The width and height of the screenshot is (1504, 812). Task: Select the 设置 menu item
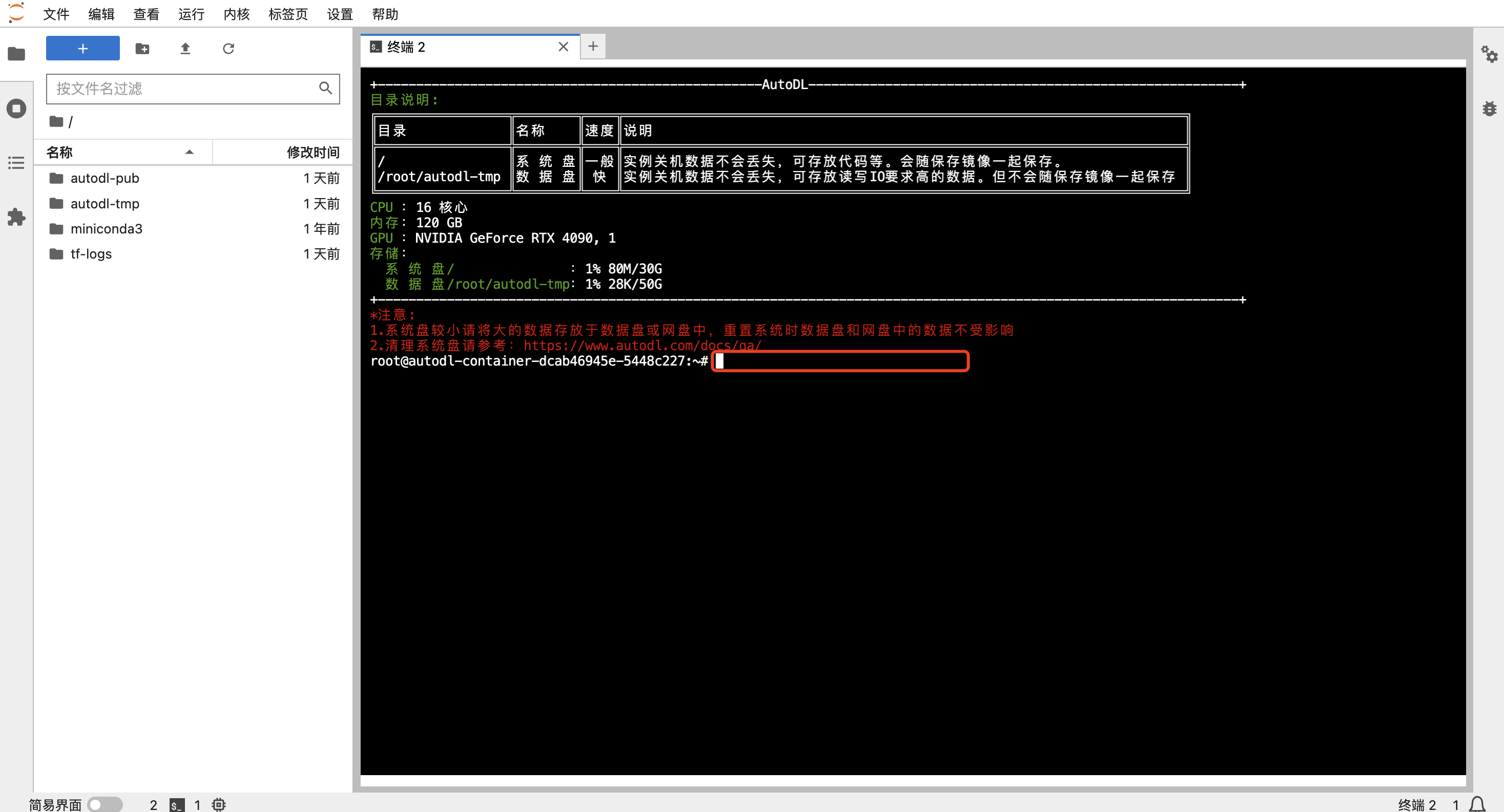(x=339, y=14)
